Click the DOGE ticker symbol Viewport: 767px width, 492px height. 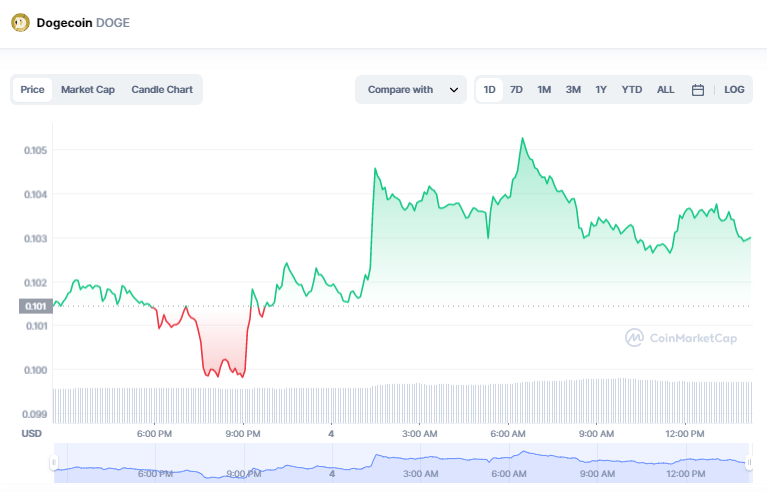113,23
